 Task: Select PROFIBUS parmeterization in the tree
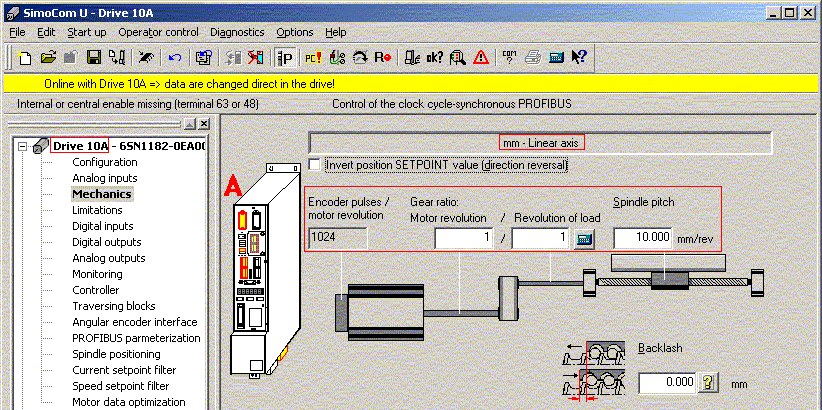(136, 338)
